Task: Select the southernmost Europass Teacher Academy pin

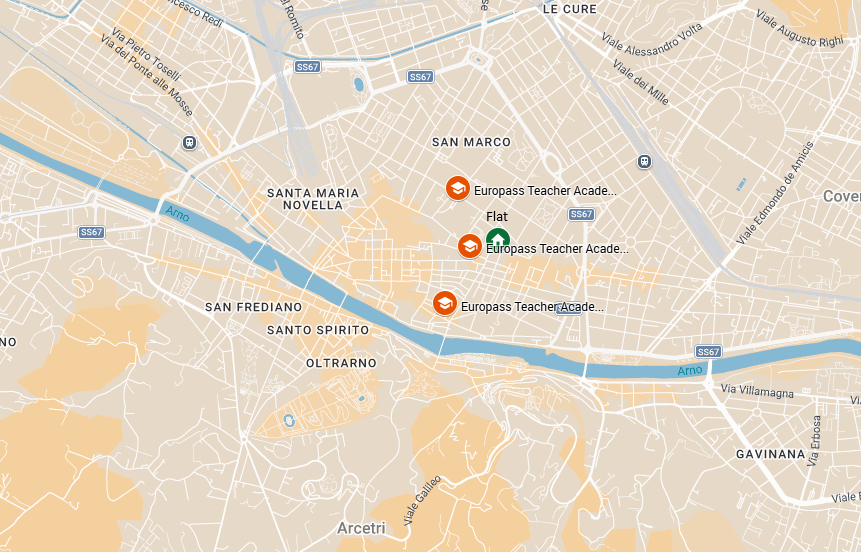Action: pyautogui.click(x=445, y=303)
